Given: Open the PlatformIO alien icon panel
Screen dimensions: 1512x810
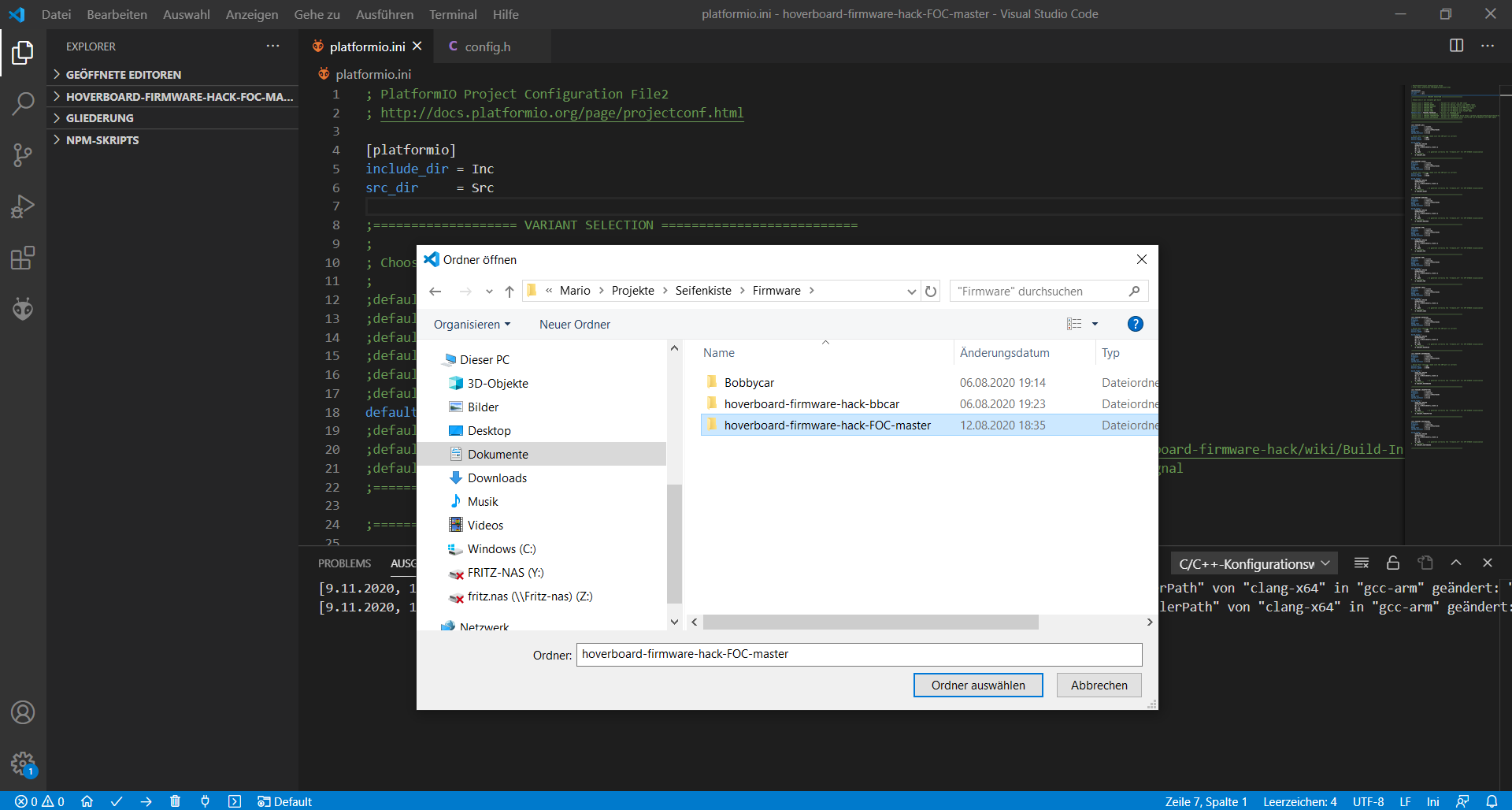Looking at the screenshot, I should 23,309.
